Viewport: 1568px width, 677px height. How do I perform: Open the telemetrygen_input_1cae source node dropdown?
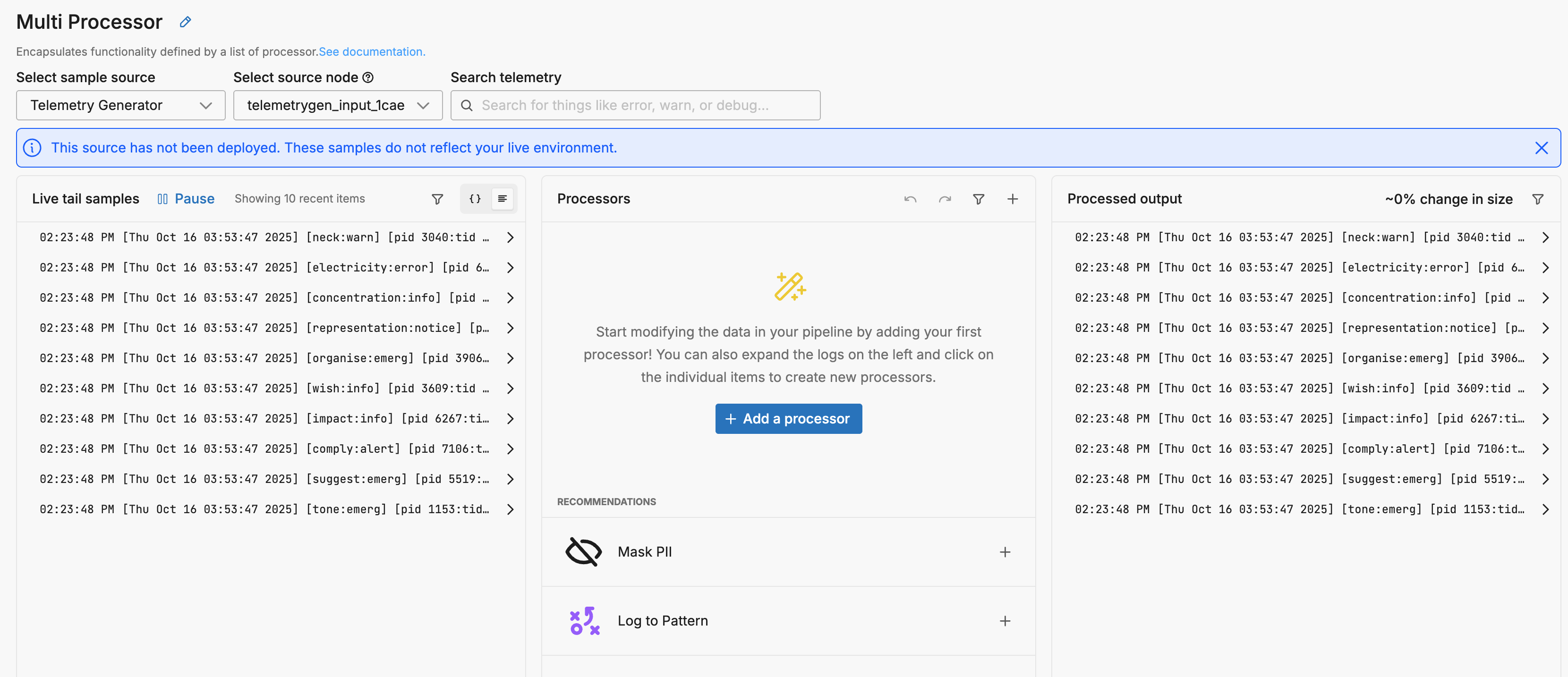[337, 105]
